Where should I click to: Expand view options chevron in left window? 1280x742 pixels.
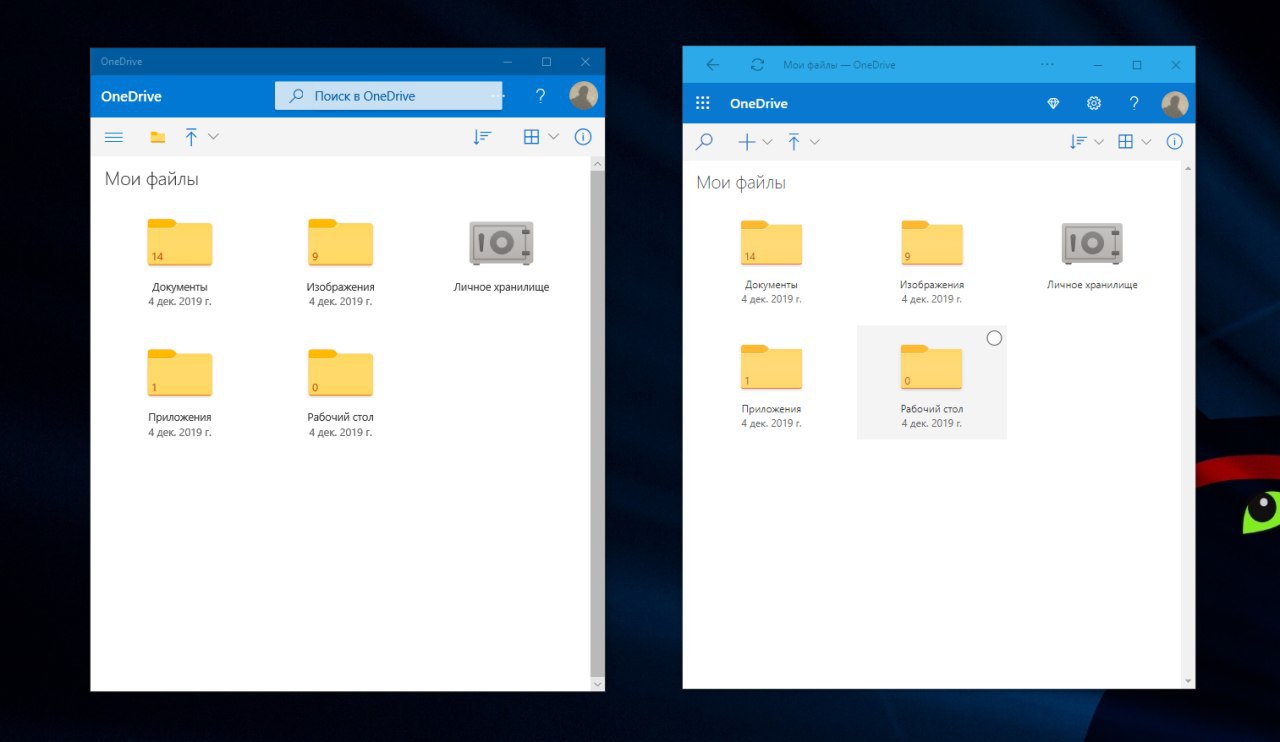(553, 137)
